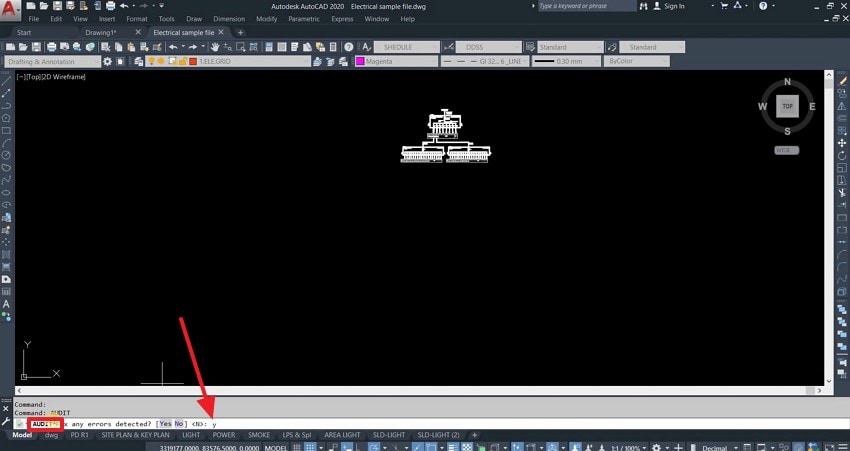The image size is (850, 451).
Task: Click the search keyword or phrase field
Action: coord(587,6)
